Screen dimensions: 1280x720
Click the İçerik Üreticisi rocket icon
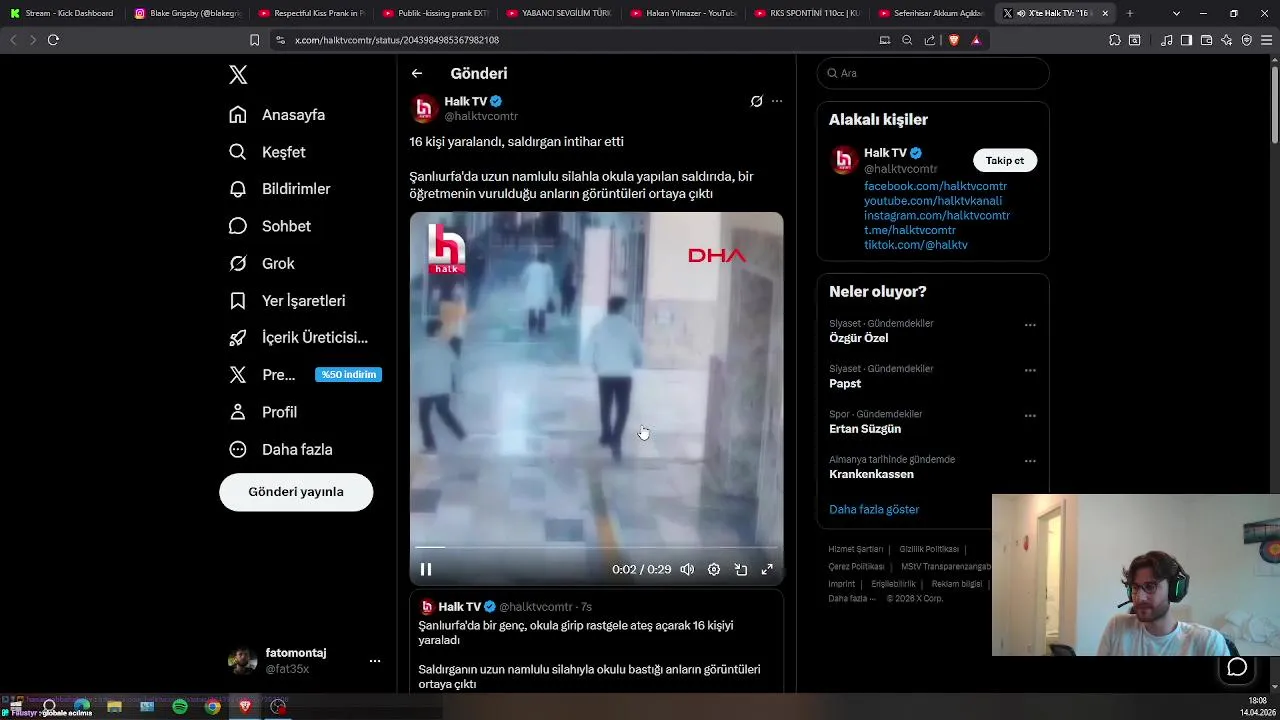point(238,338)
